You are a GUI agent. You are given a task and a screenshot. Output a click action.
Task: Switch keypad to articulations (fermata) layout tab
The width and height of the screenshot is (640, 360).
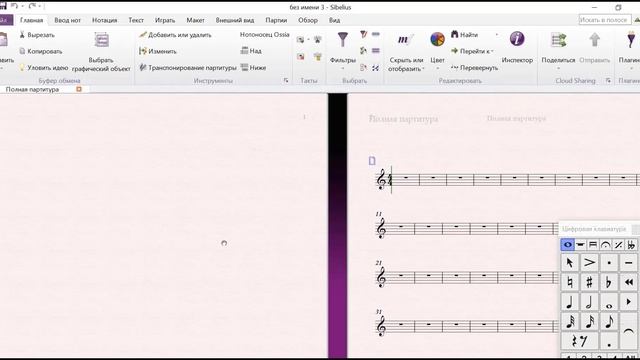tap(606, 245)
